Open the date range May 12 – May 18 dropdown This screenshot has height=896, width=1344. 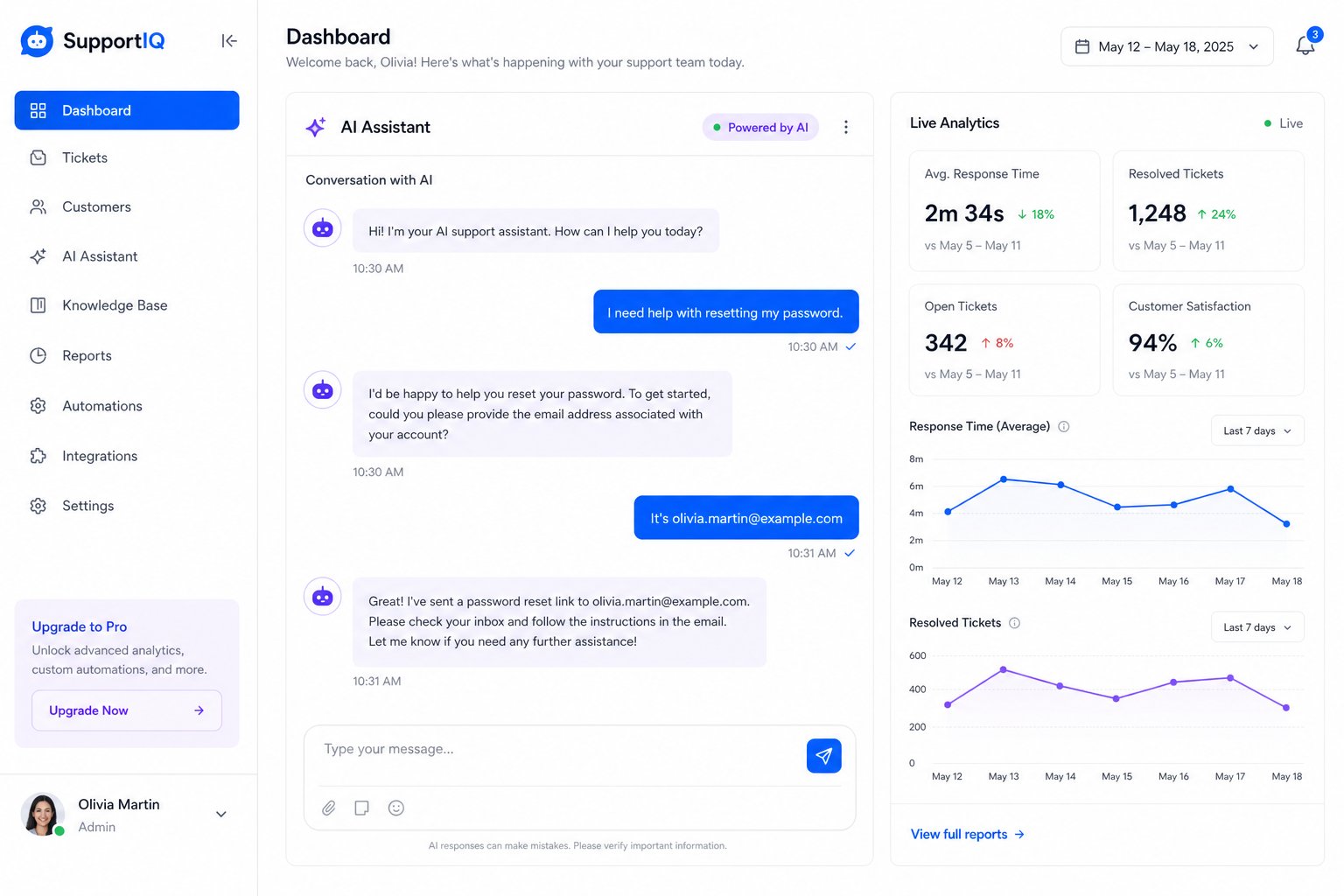tap(1166, 46)
